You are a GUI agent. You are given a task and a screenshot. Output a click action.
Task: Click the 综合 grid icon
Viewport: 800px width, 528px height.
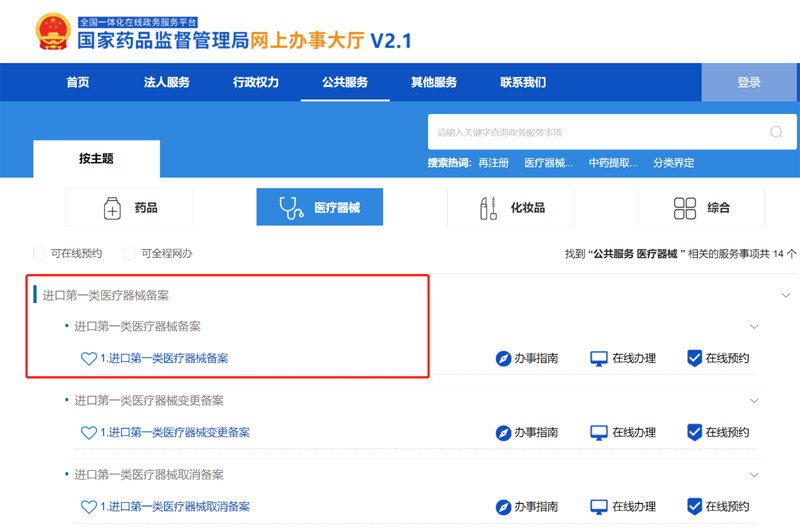point(685,208)
